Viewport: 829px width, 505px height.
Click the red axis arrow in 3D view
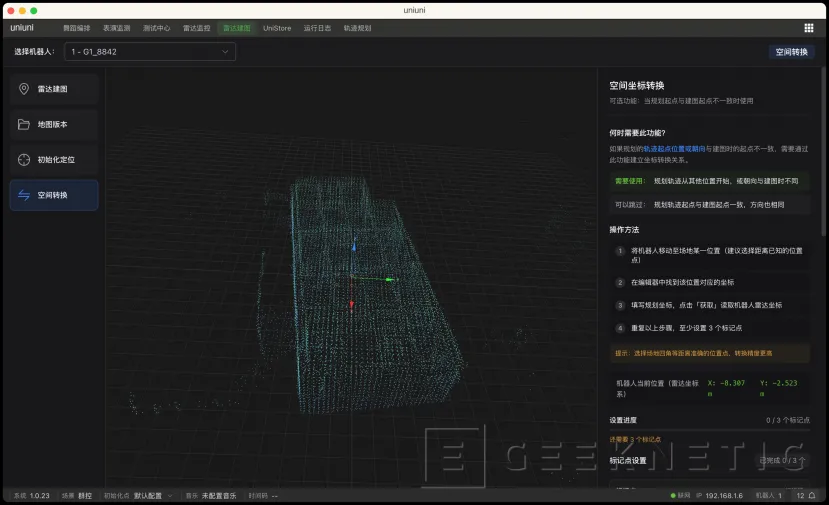pos(351,305)
